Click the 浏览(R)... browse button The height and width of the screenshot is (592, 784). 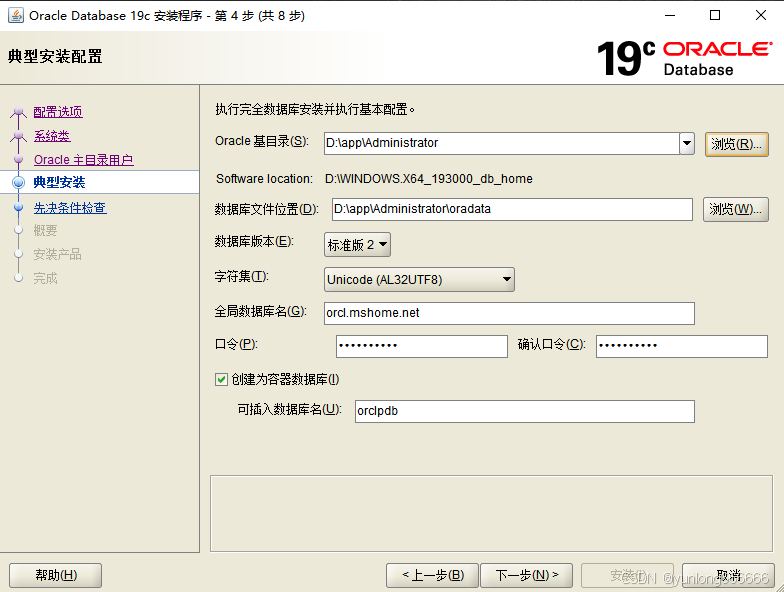click(x=736, y=144)
